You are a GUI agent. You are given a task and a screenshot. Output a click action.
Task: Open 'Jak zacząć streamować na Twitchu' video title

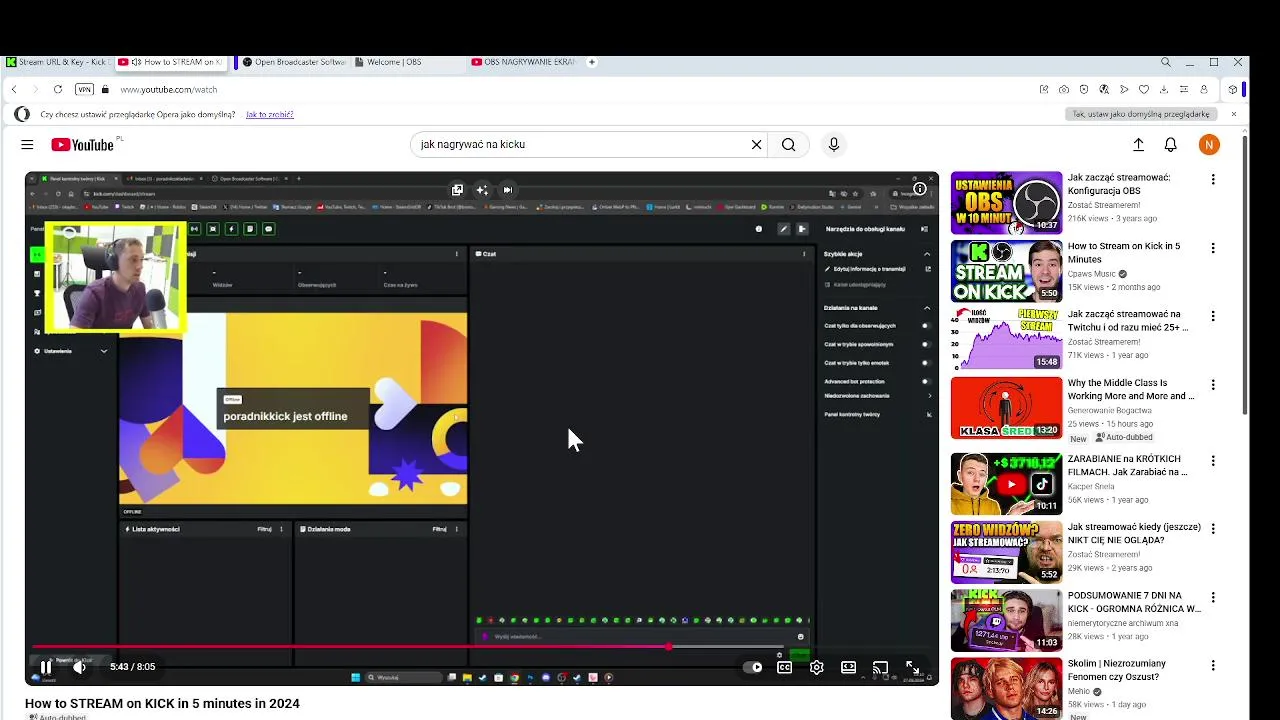(x=1128, y=321)
